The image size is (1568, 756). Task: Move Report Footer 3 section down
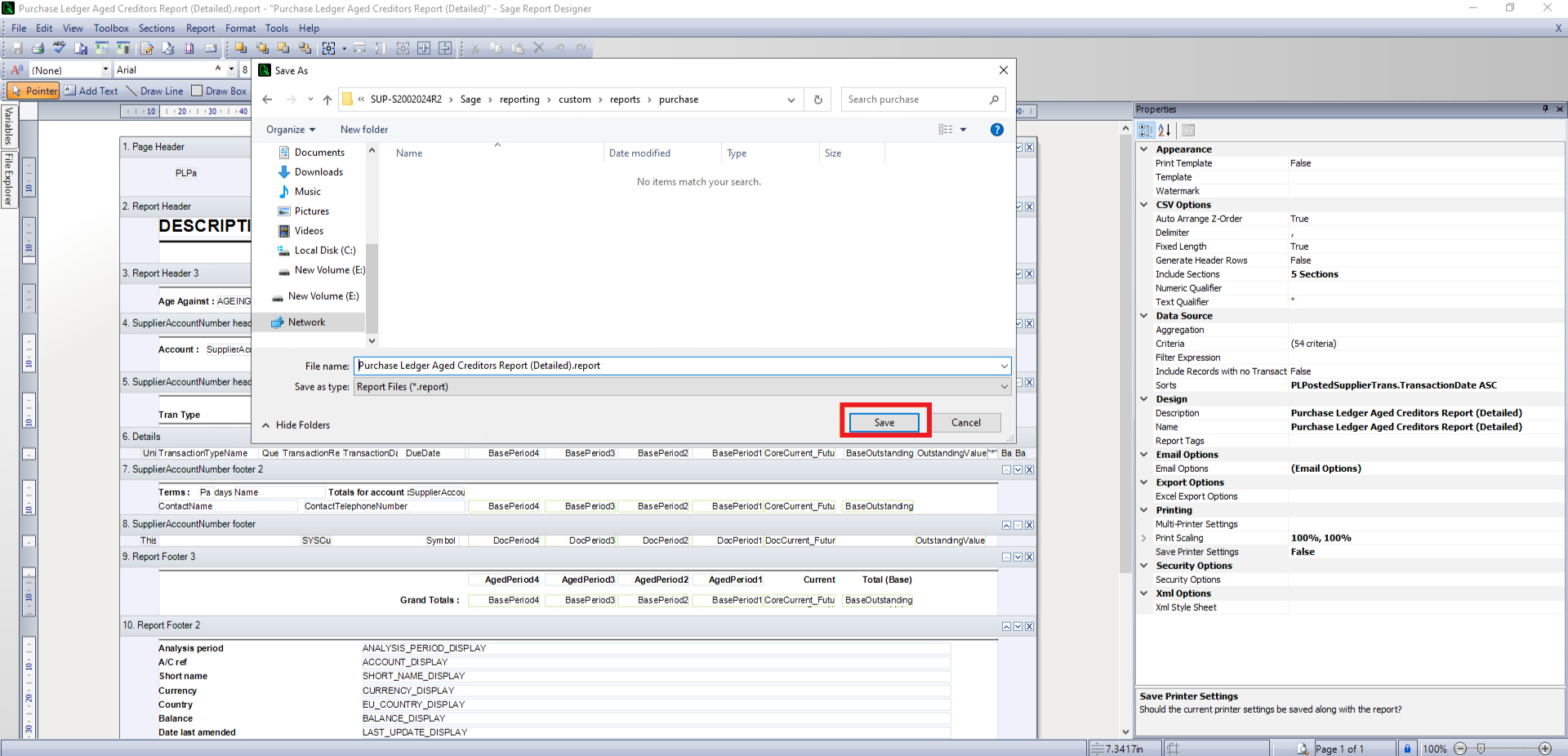pos(1018,557)
